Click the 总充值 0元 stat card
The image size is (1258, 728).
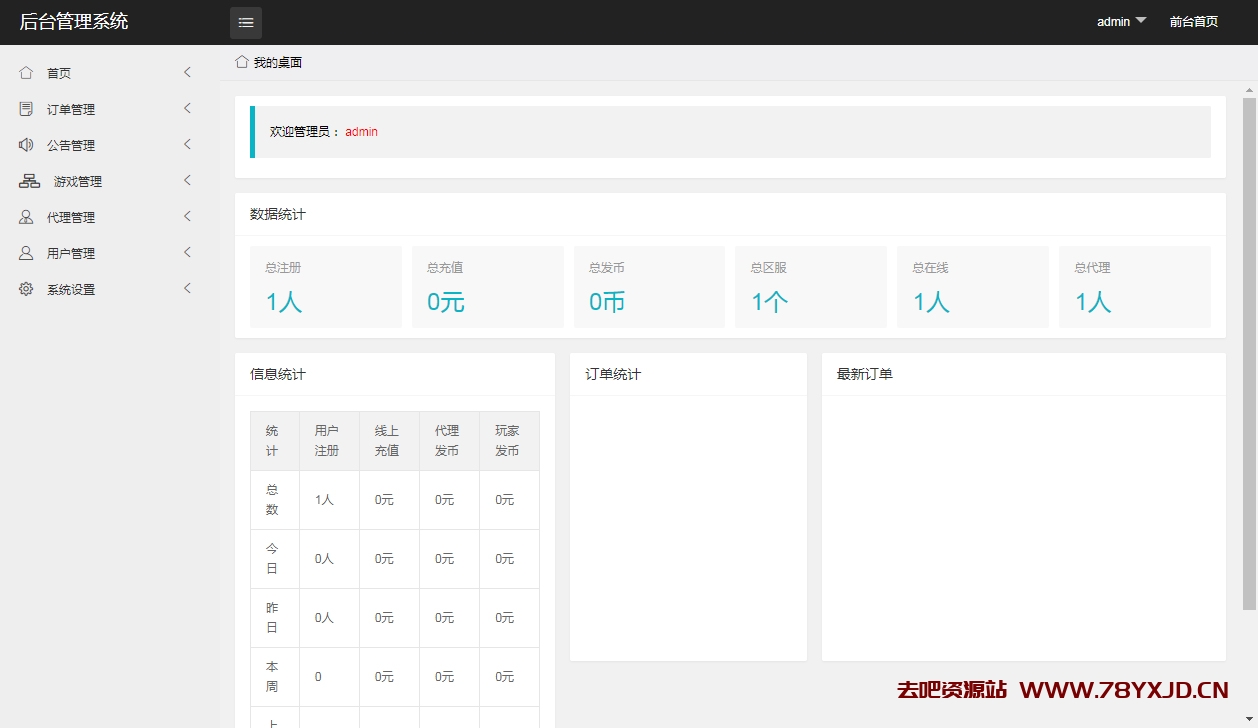488,287
